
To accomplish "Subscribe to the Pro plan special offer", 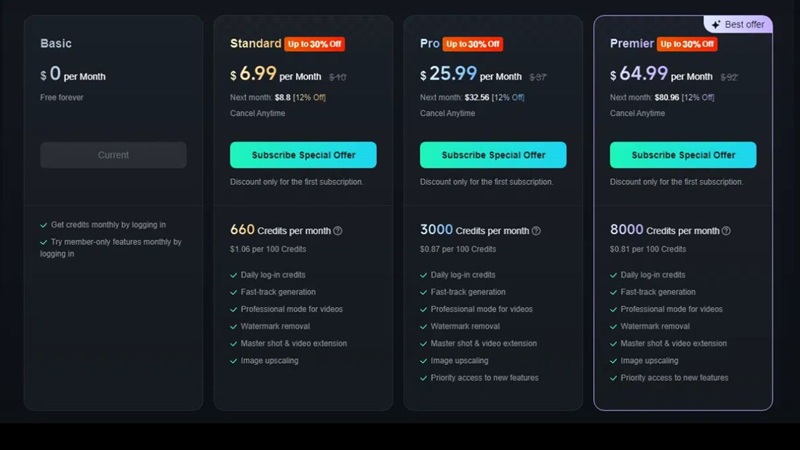I will click(493, 155).
